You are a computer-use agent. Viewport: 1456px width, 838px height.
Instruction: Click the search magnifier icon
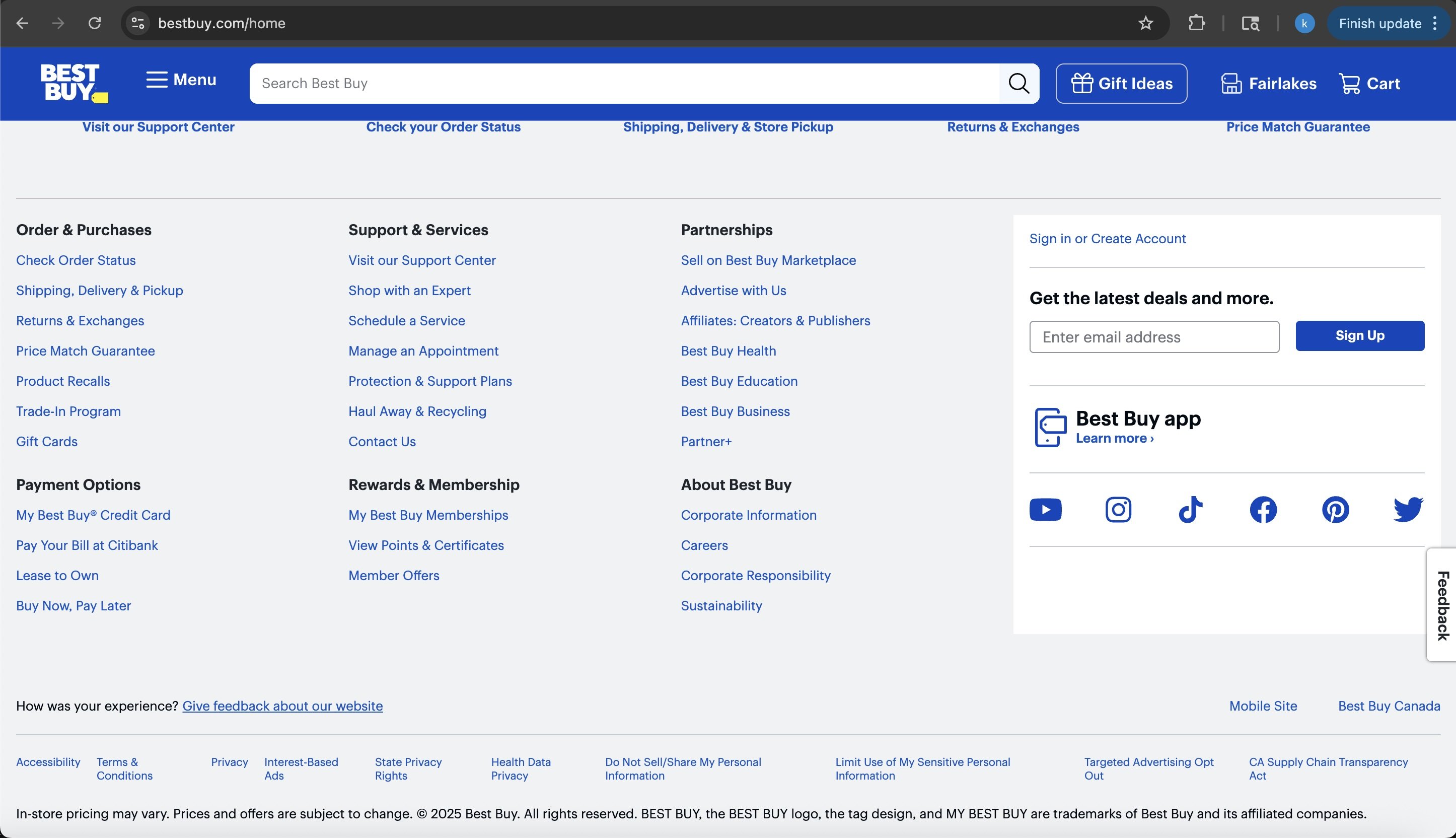[x=1018, y=84]
